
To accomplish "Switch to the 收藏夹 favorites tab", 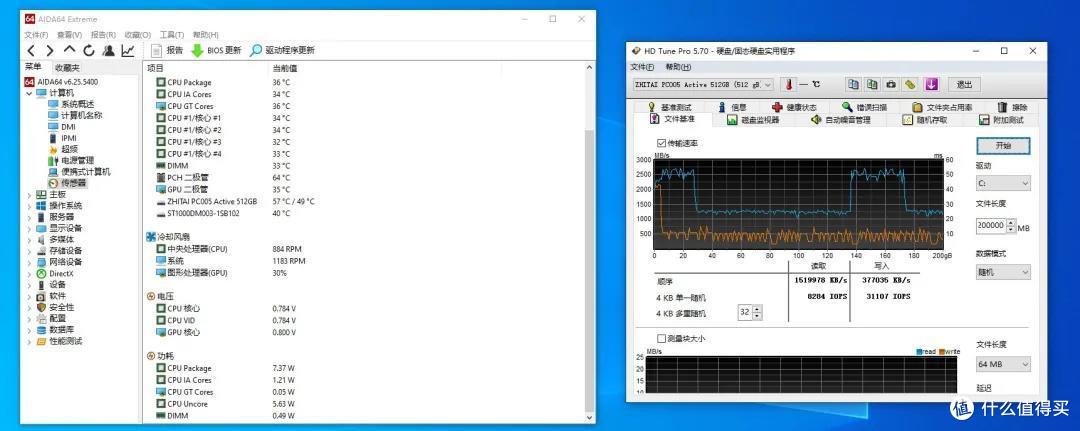I will point(67,67).
